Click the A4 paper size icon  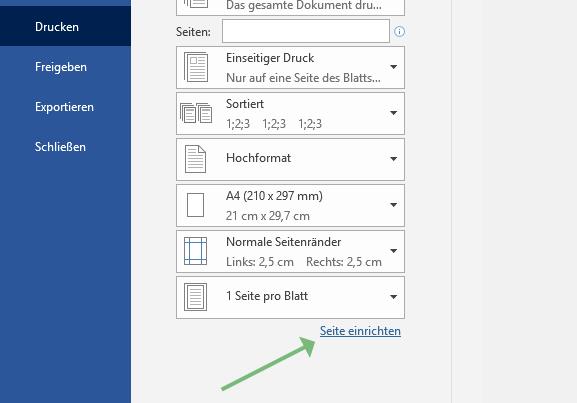point(195,205)
